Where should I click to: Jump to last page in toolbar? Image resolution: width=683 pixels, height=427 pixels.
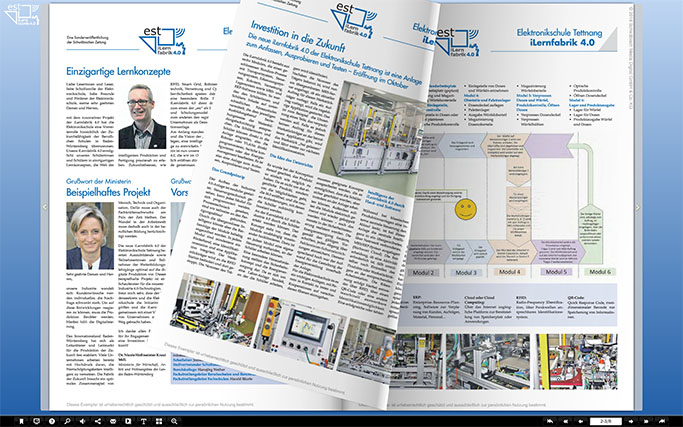(646, 421)
